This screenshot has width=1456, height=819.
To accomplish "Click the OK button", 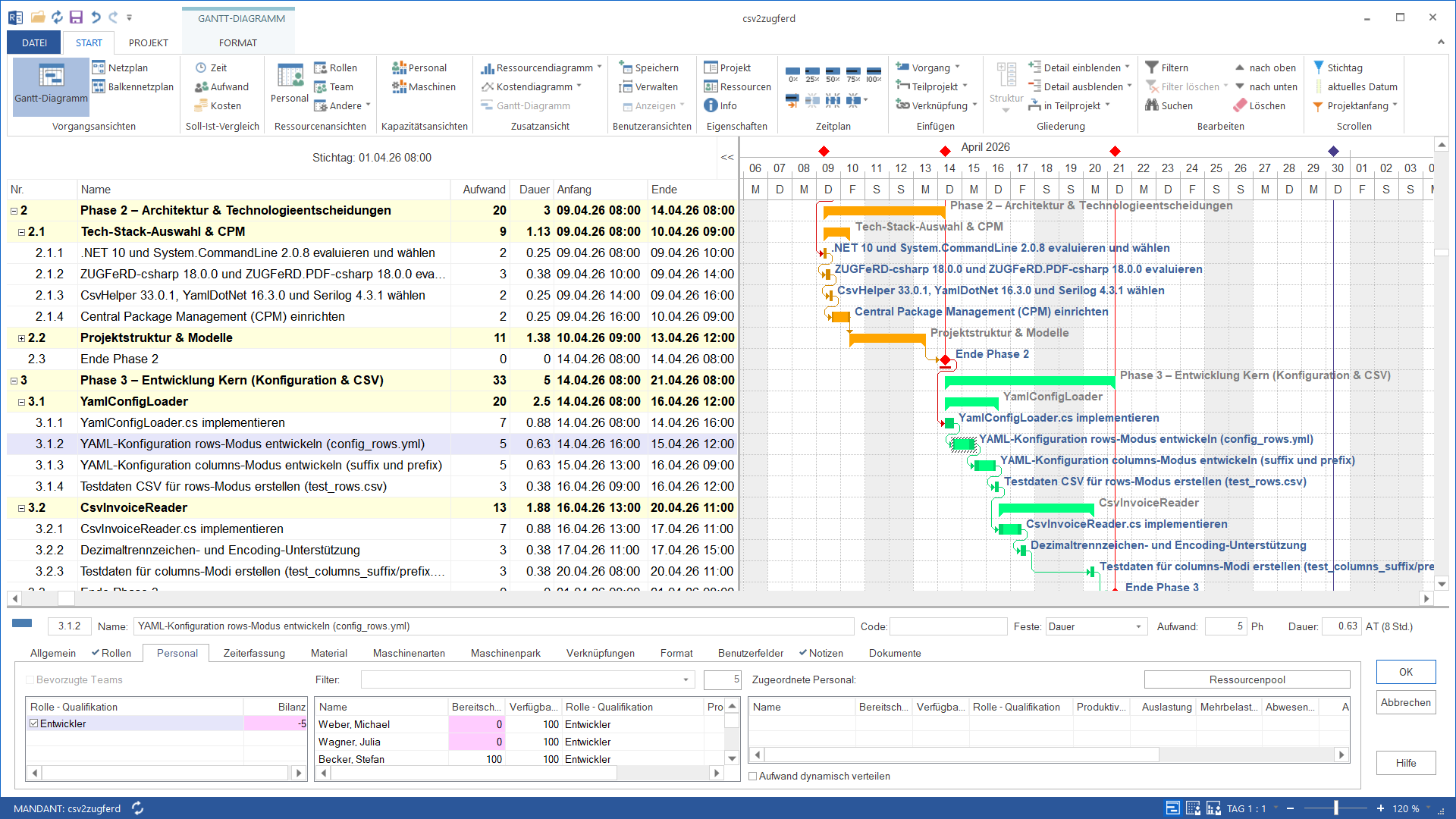I will (1406, 672).
